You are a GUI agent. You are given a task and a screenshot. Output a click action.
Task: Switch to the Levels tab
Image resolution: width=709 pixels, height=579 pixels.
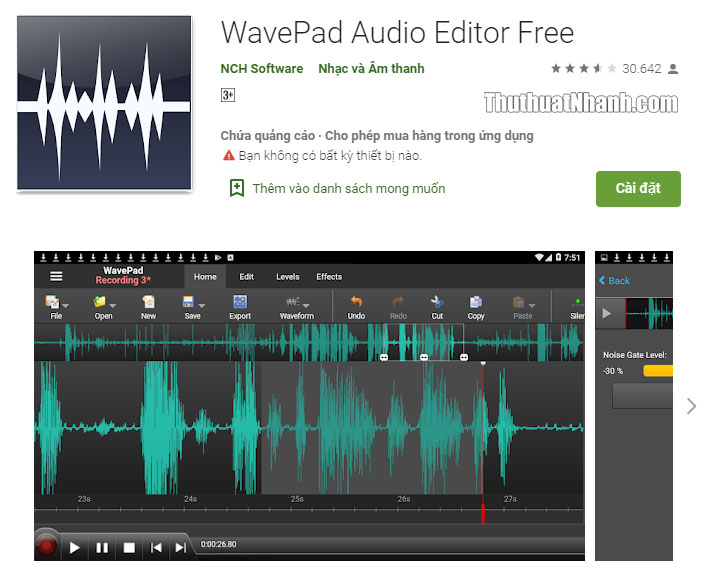[x=288, y=276]
